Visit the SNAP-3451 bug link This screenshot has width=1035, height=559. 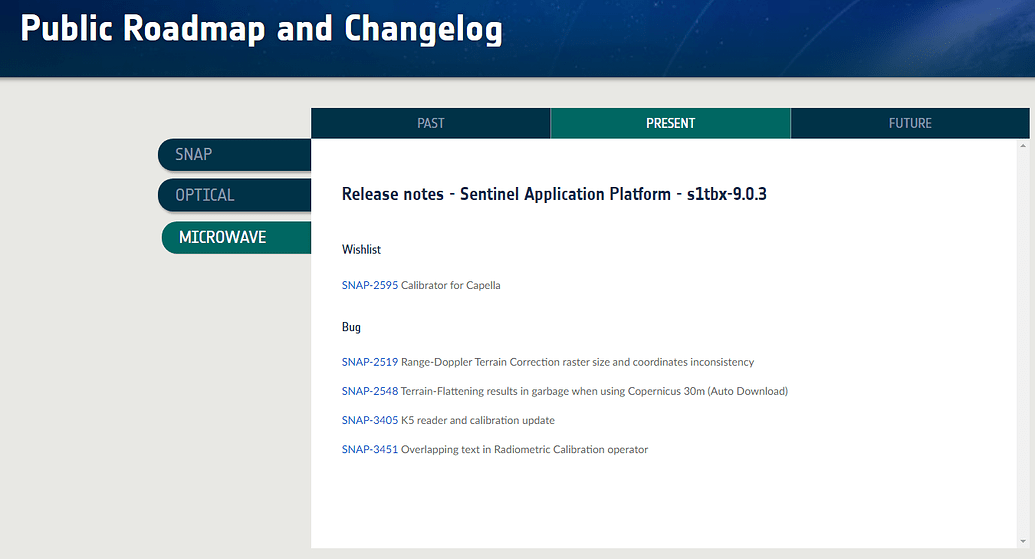(x=369, y=449)
